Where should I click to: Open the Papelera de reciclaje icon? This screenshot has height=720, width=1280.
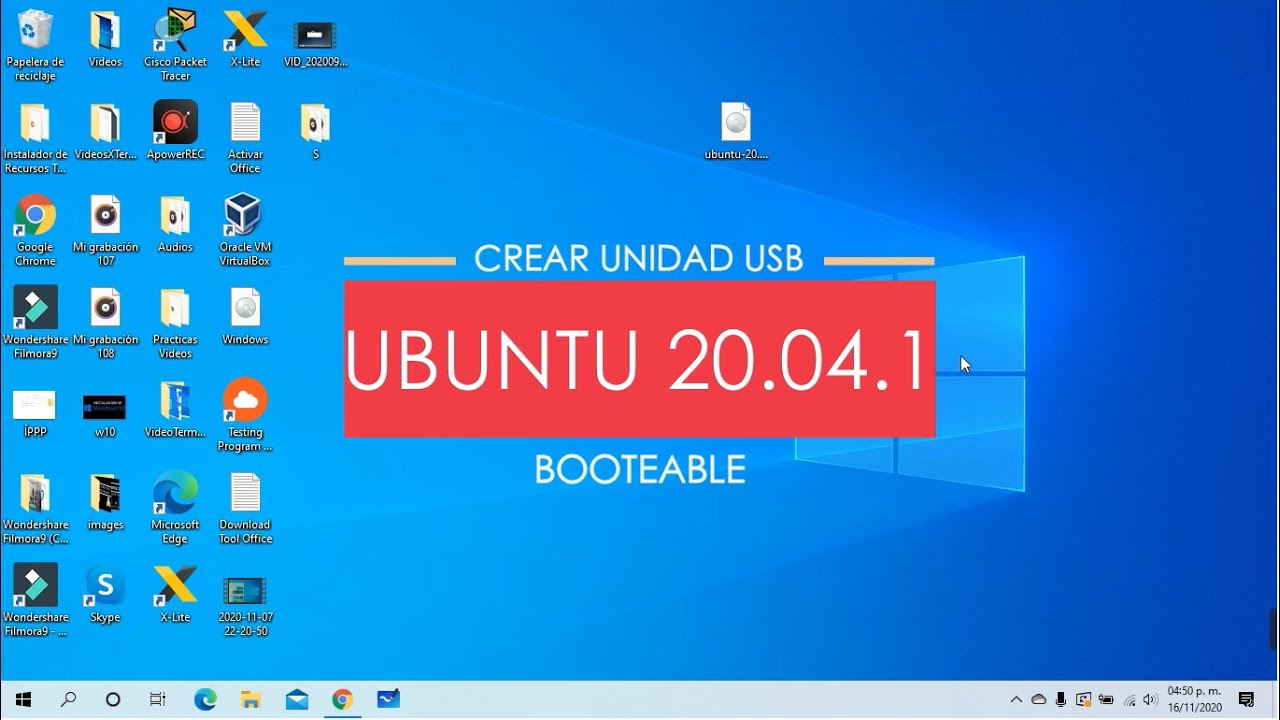pos(35,45)
